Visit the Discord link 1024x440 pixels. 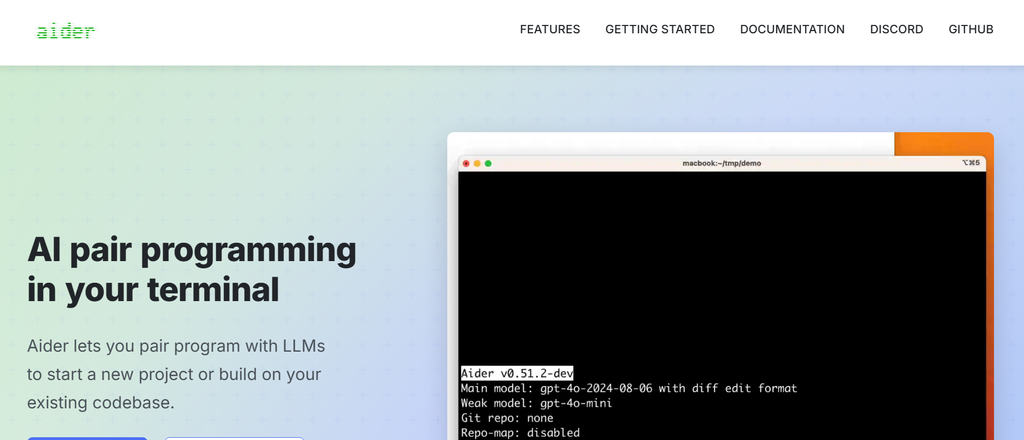pos(897,29)
